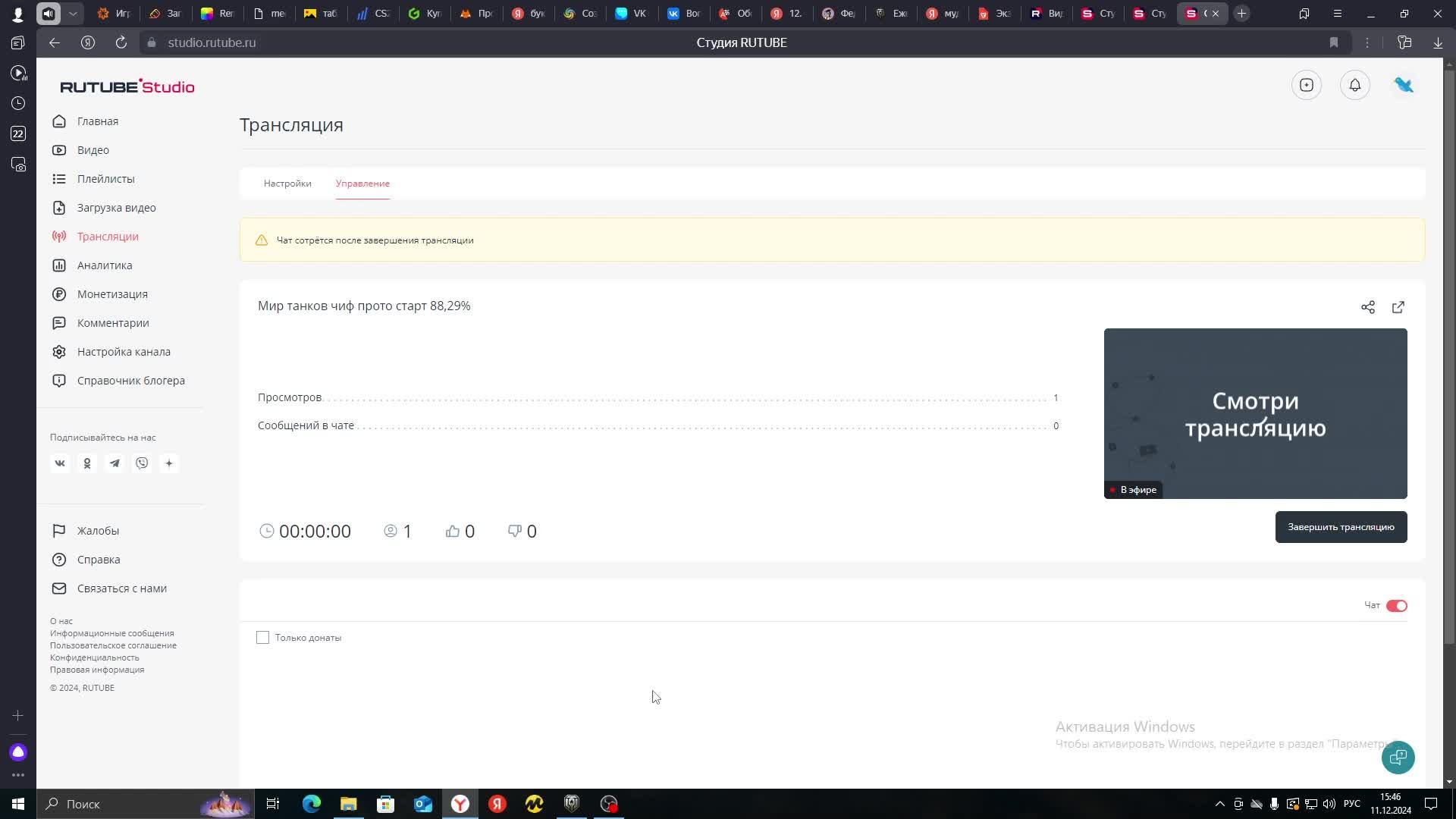
Task: Click the РУС language indicator
Action: point(1351,804)
